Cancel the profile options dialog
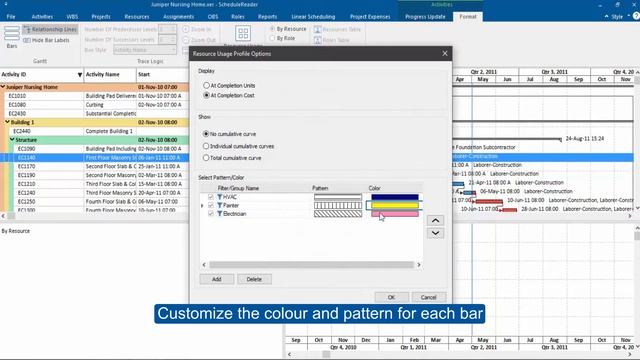Image resolution: width=640 pixels, height=360 pixels. pos(429,297)
